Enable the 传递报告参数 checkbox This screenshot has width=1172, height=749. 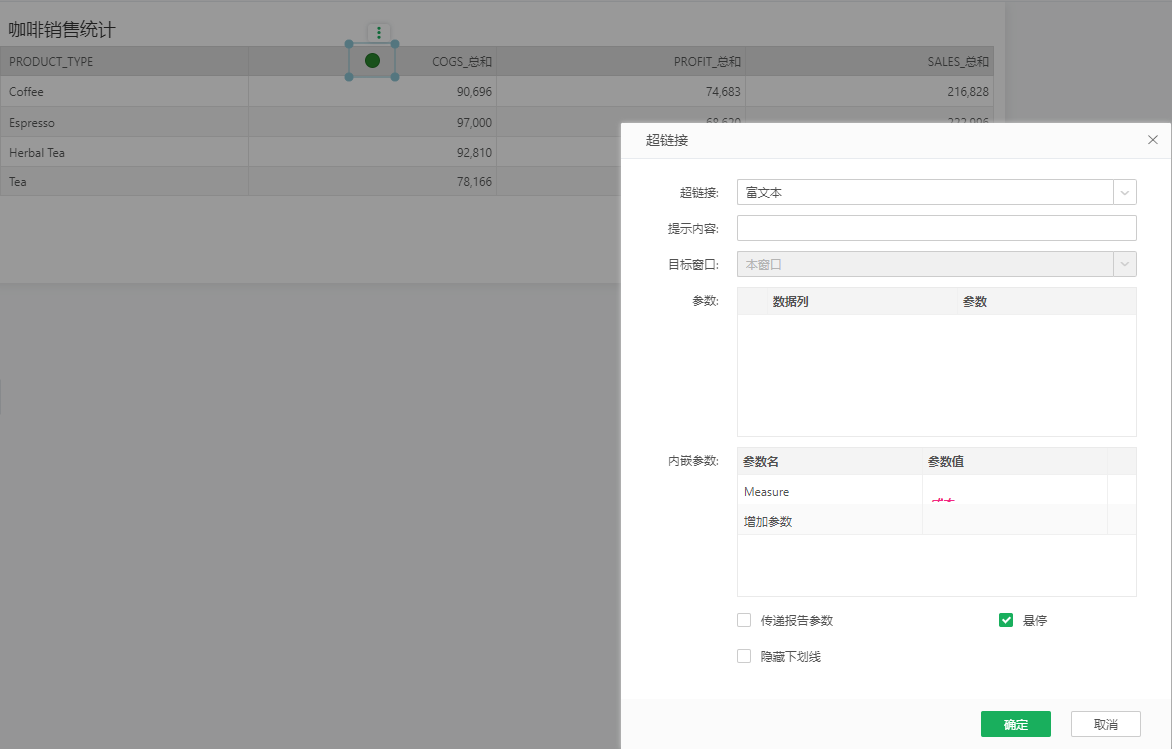[x=744, y=620]
